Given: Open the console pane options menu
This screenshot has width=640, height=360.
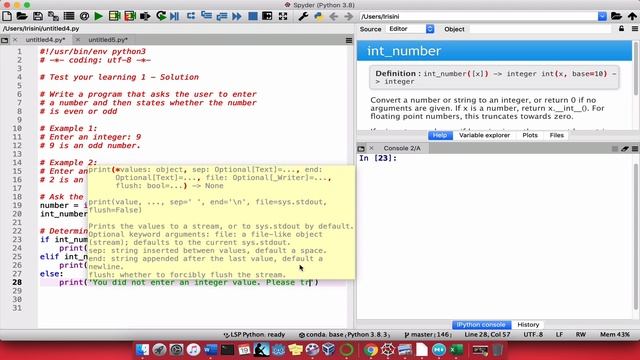Looking at the screenshot, I should (x=635, y=149).
